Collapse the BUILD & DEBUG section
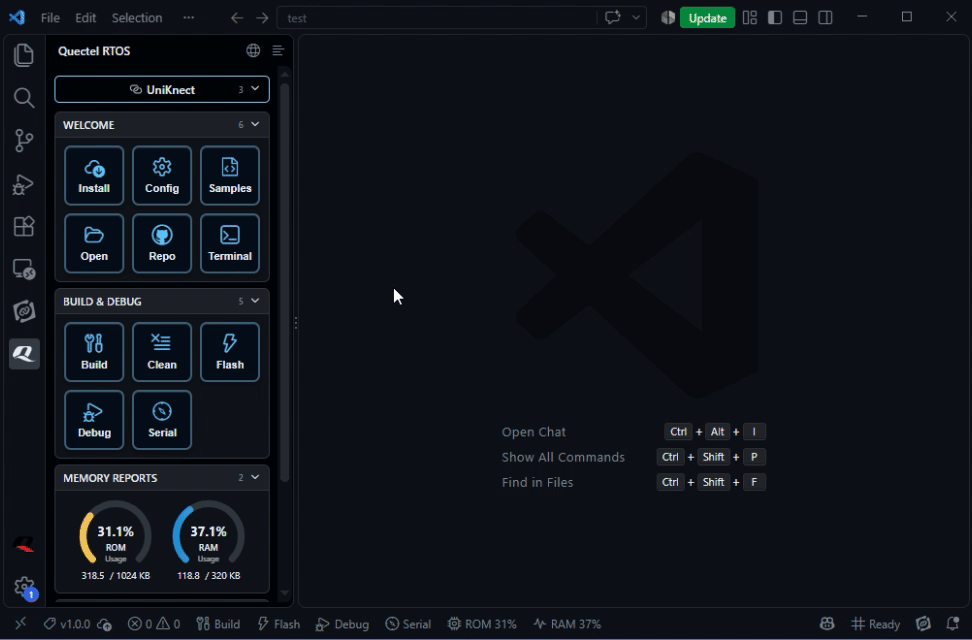 (255, 301)
